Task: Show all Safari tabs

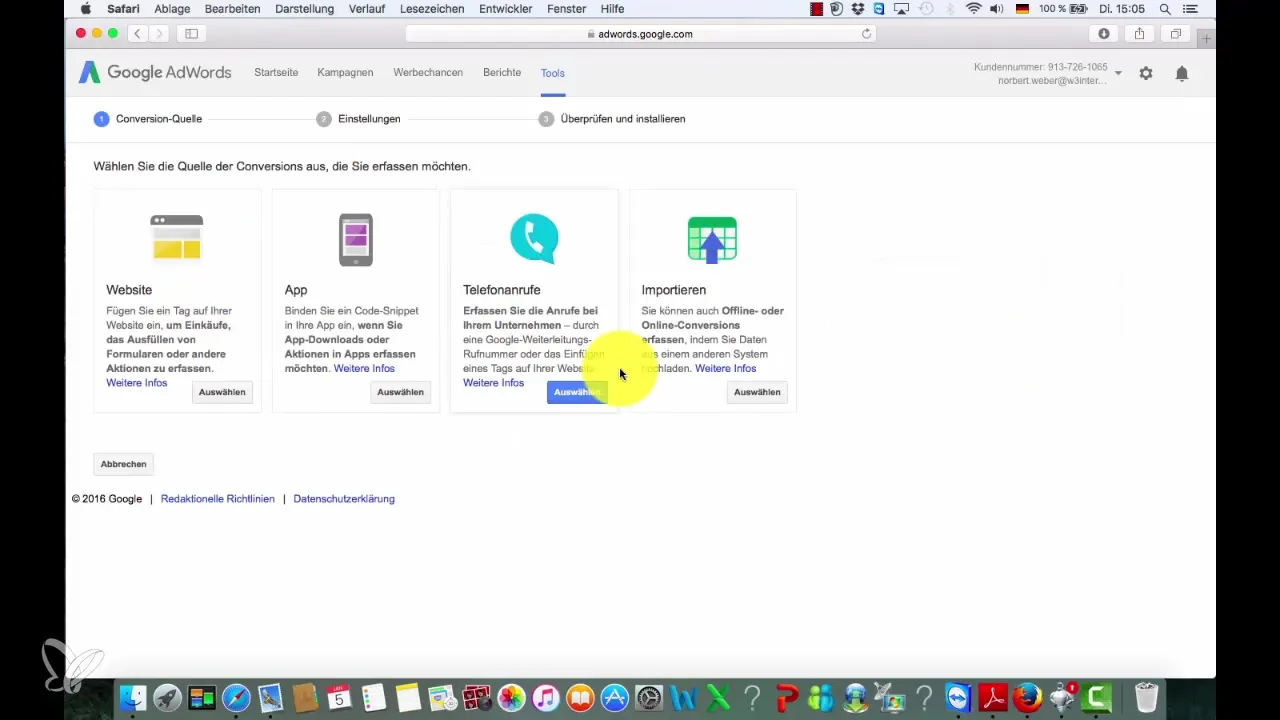Action: tap(1176, 33)
